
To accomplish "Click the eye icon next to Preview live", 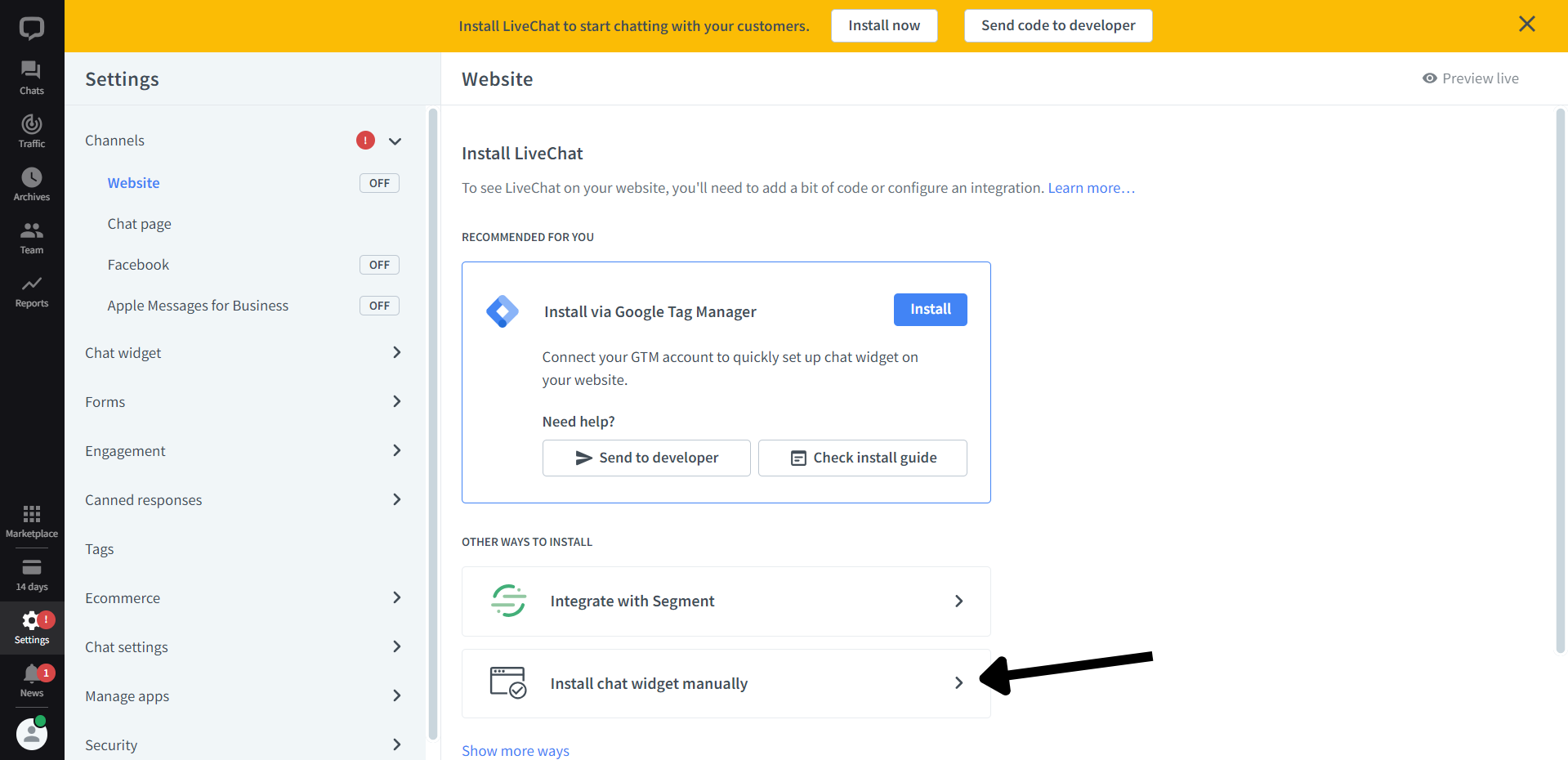I will pos(1429,78).
